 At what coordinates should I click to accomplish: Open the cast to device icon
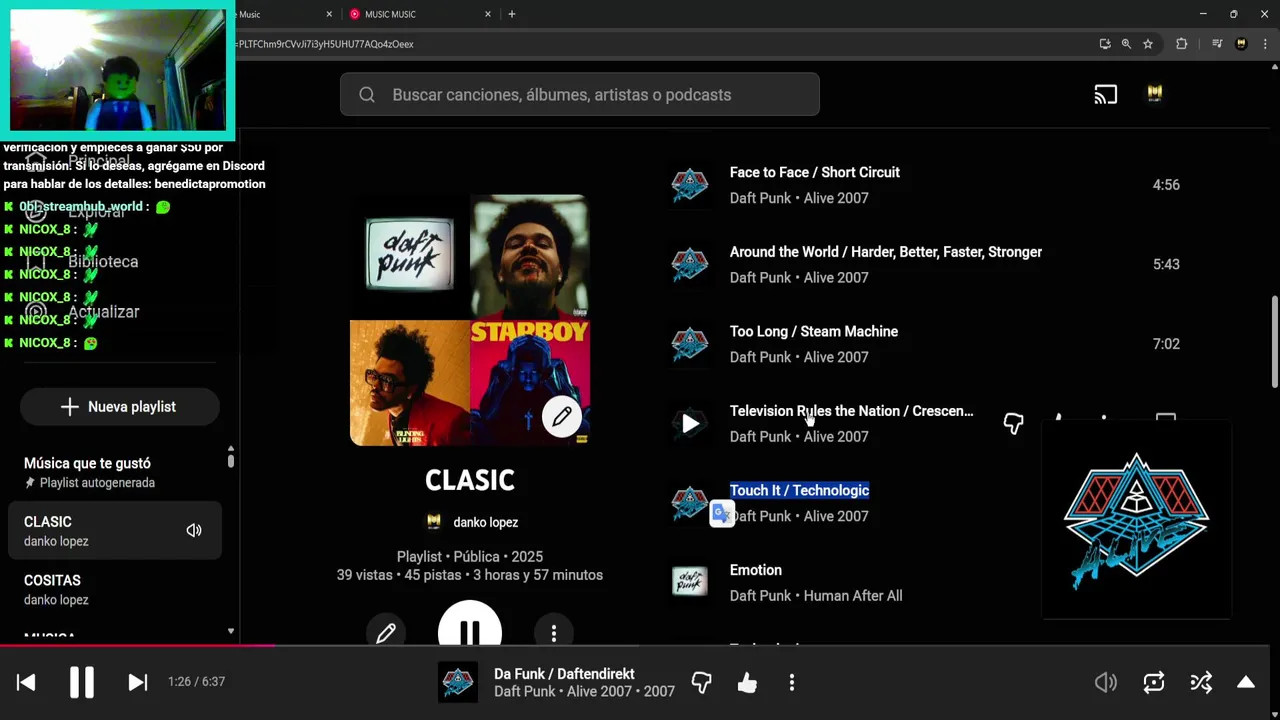coord(1105,95)
